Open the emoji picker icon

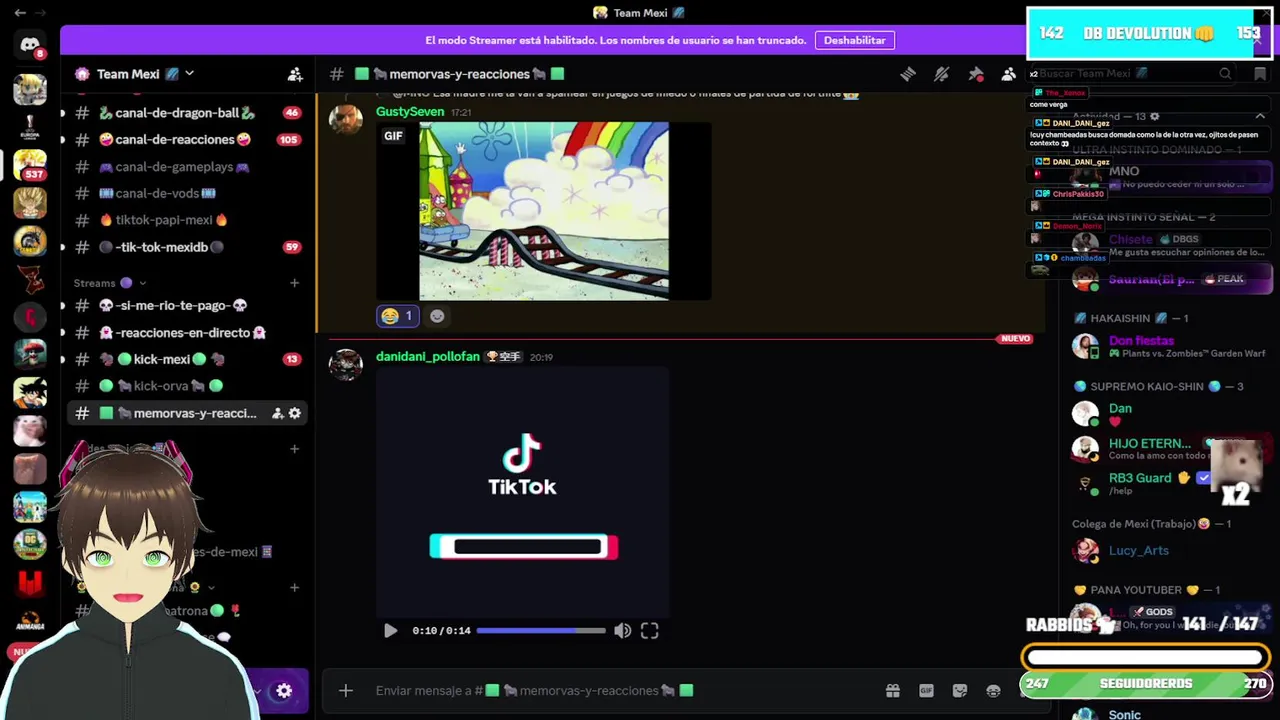click(x=993, y=690)
